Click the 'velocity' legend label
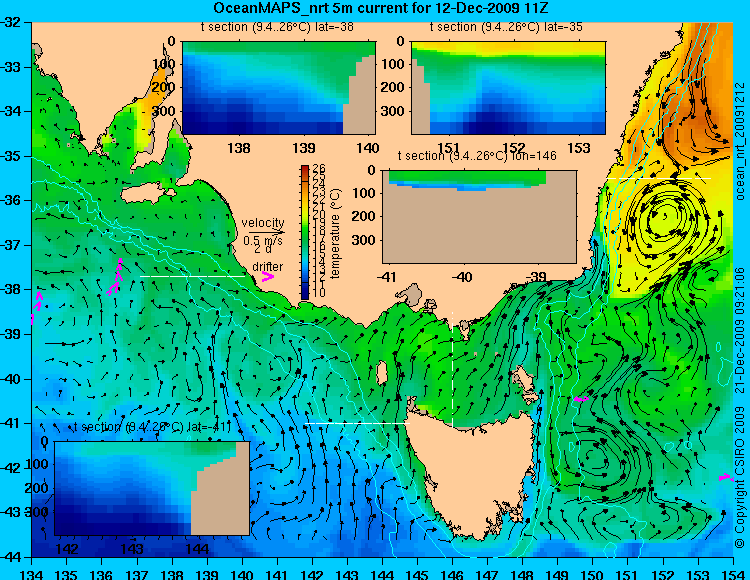This screenshot has height=580, width=750. (263, 223)
